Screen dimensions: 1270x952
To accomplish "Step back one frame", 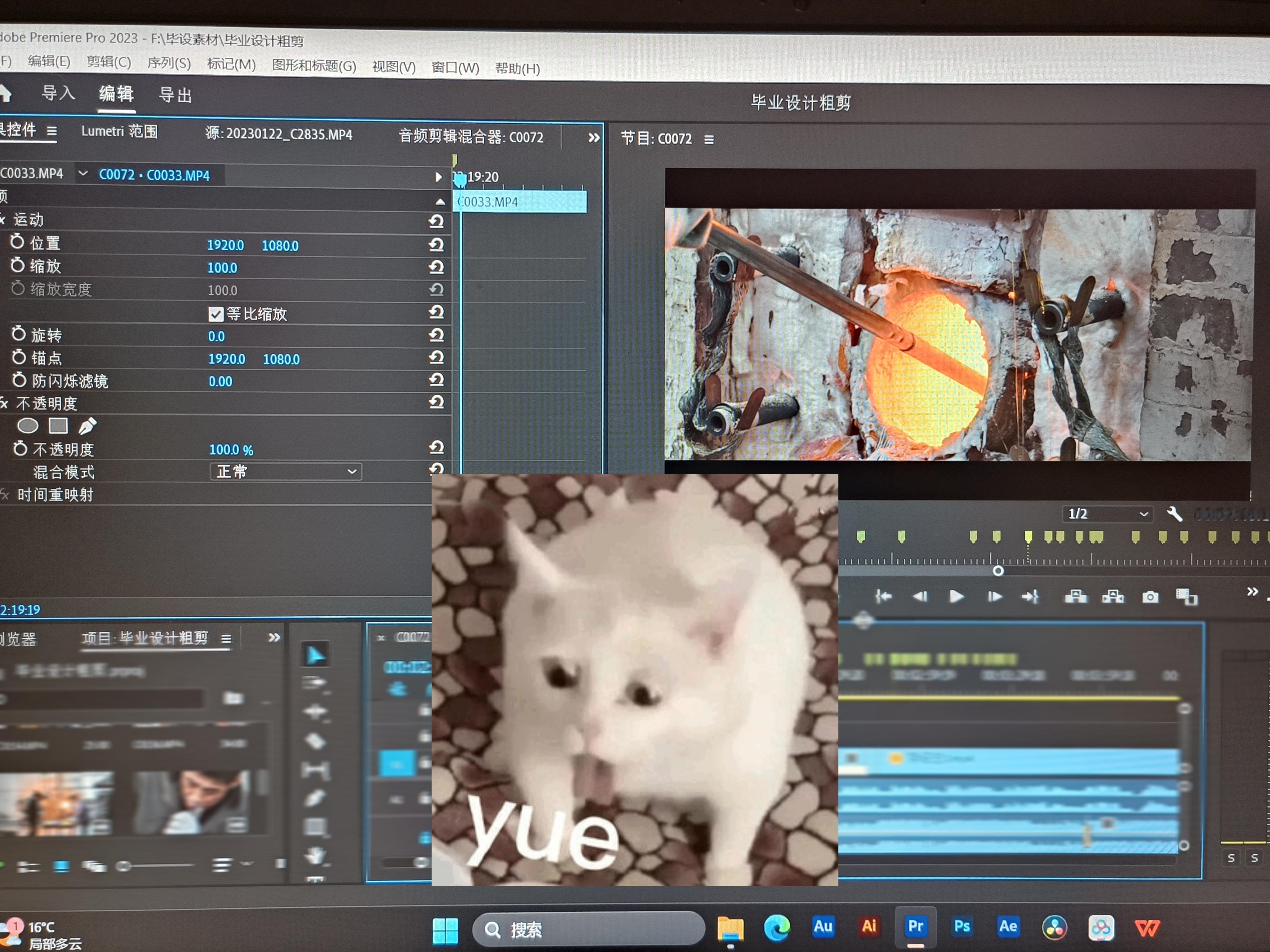I will (920, 597).
